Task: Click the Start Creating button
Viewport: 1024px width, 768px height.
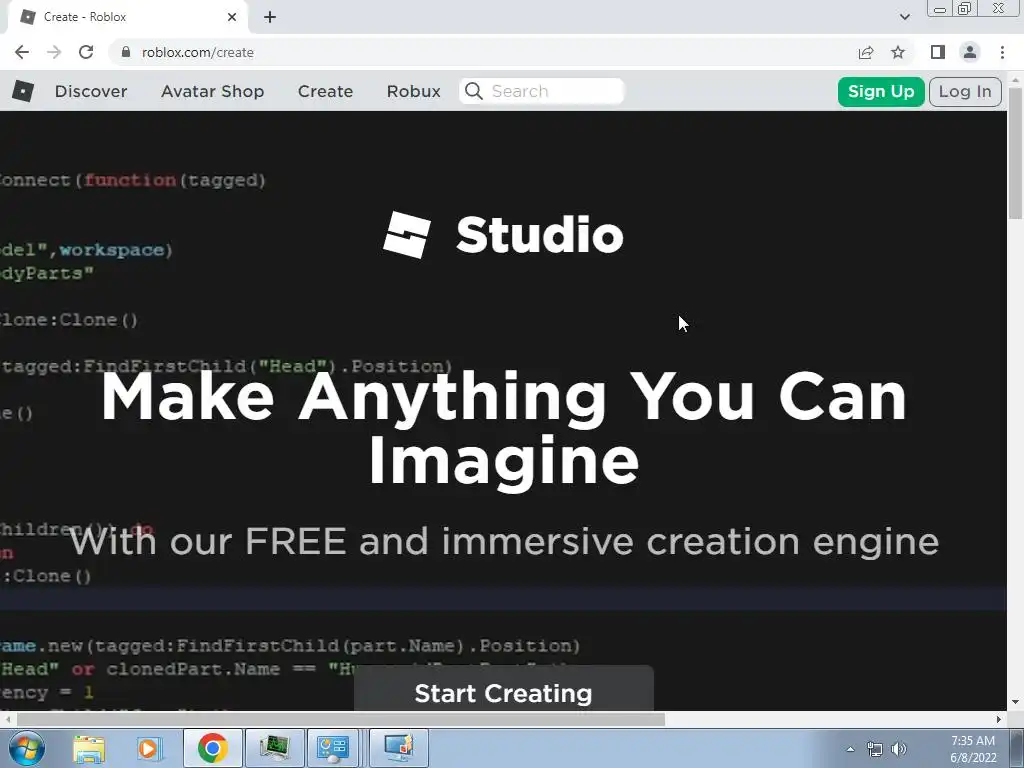Action: point(504,689)
